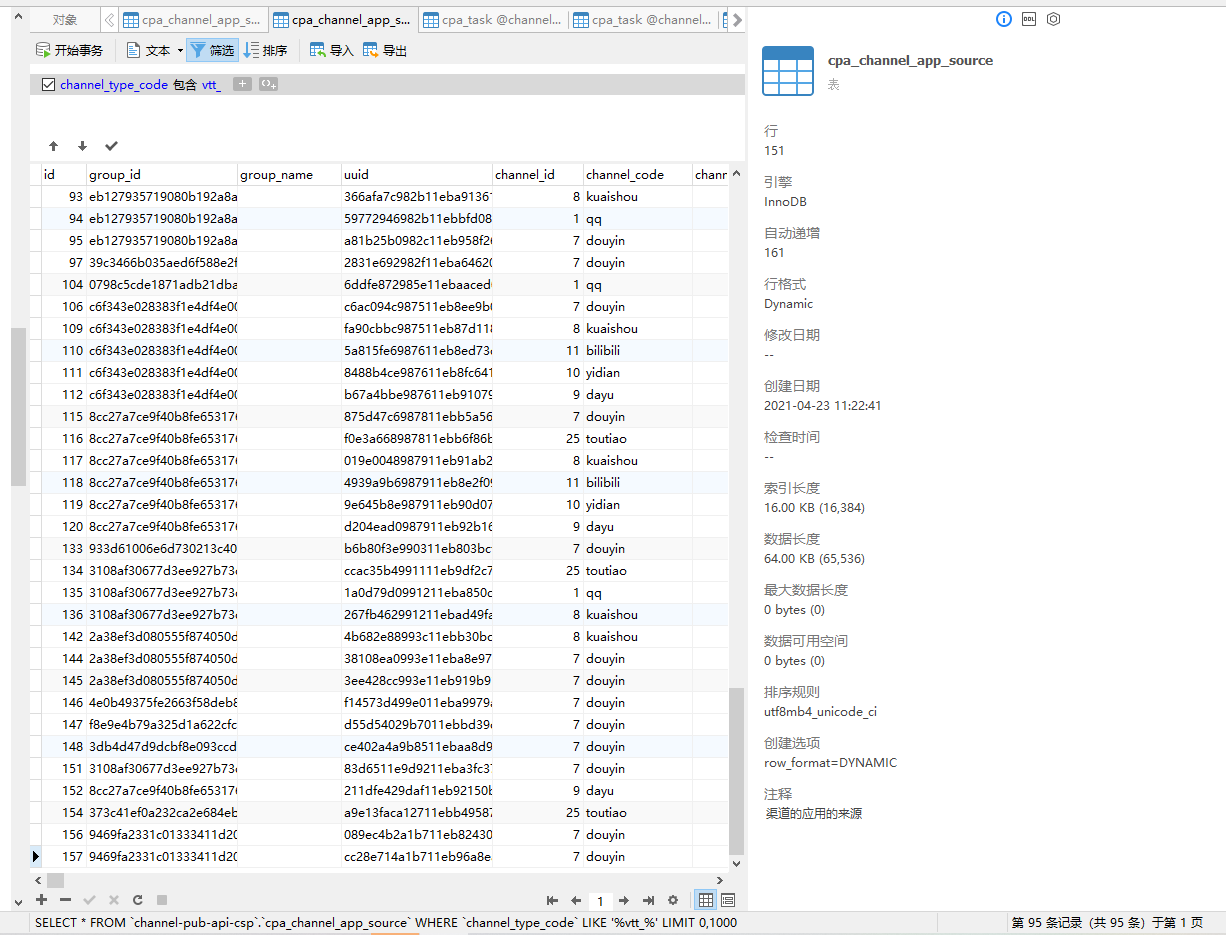The image size is (1226, 935).
Task: Click the channel_type_code filter field name
Action: tap(114, 85)
